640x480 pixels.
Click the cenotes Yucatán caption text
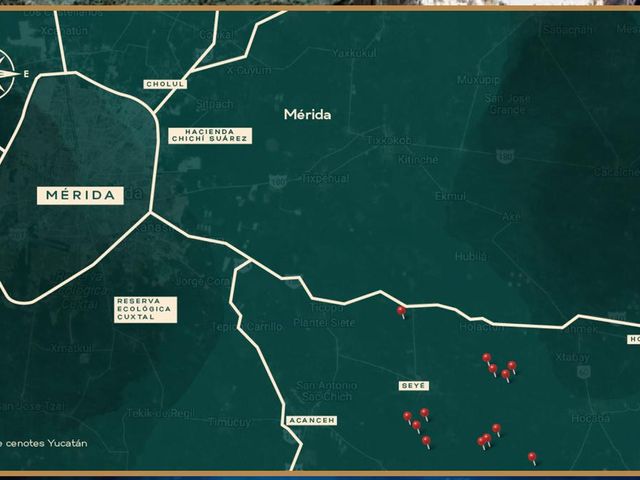click(x=44, y=443)
